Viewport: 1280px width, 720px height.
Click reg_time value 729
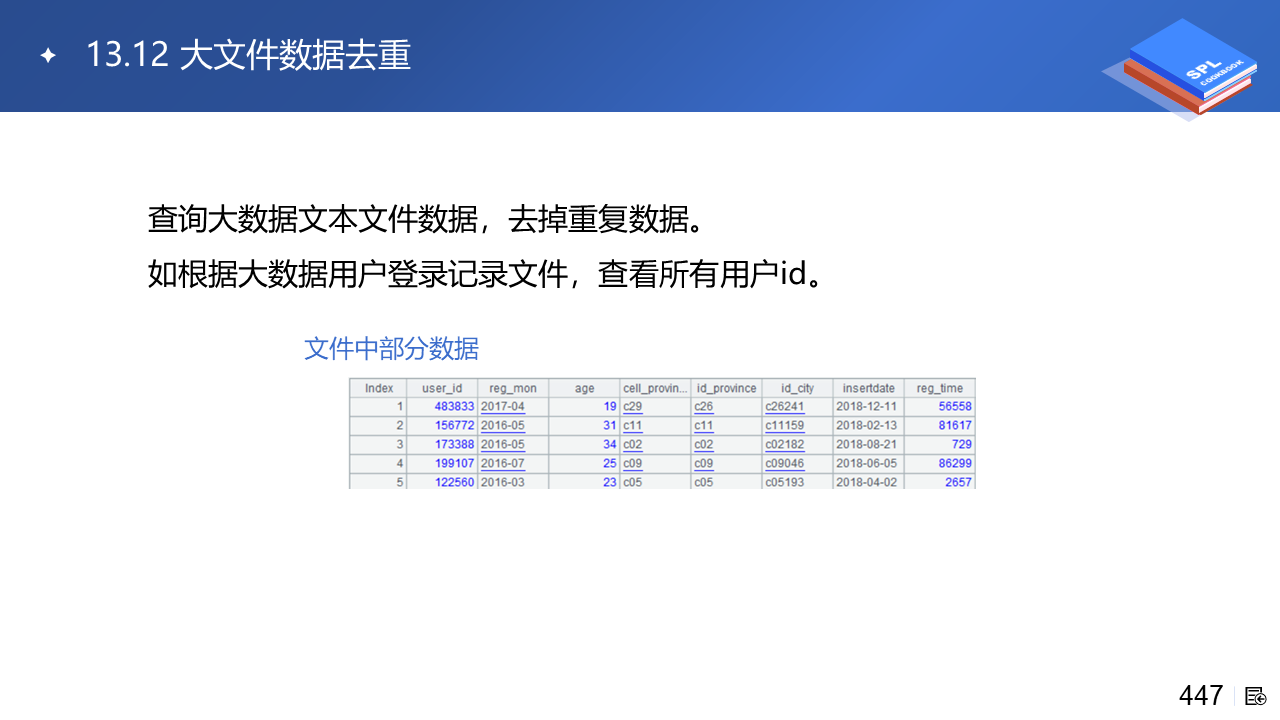[x=962, y=445]
